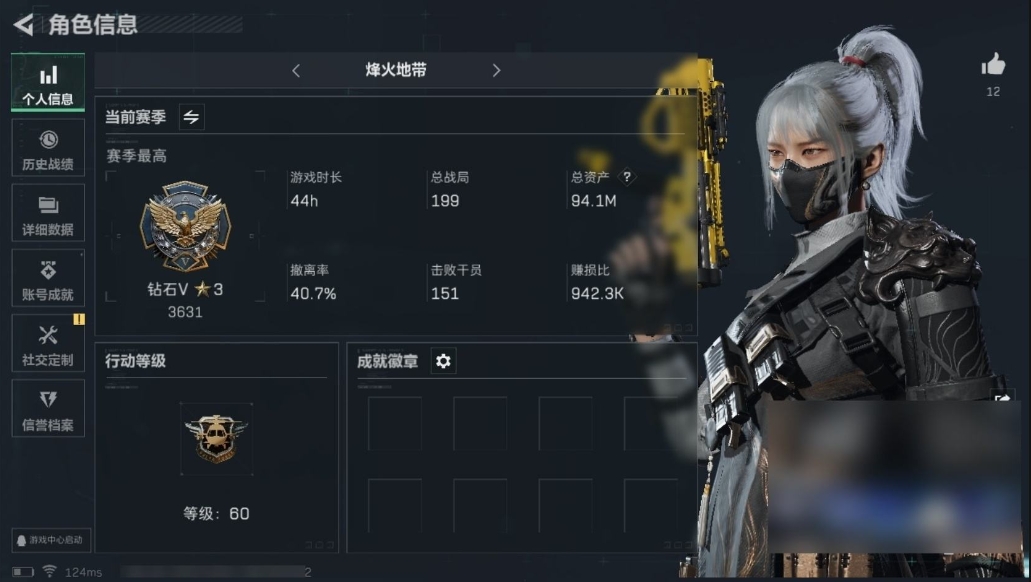Screen dimensions: 1031x582
Task: Open the 历史战绩 history tab
Action: 48,148
